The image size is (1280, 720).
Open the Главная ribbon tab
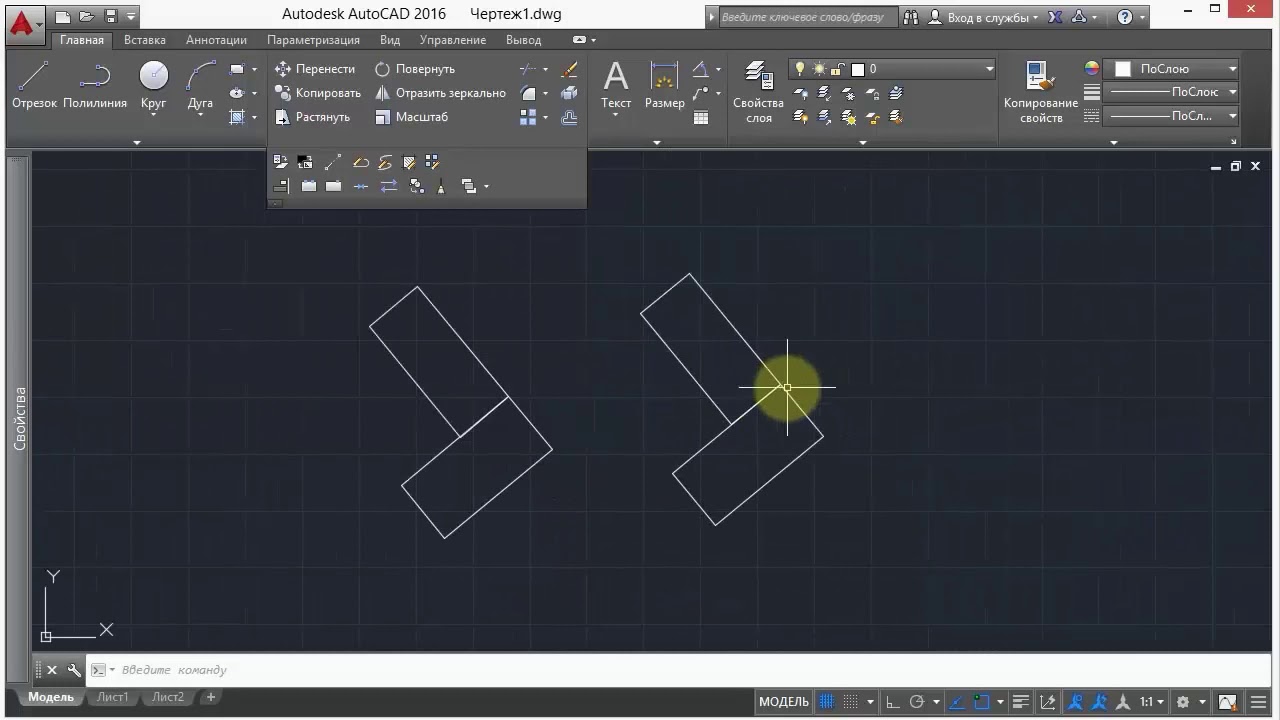[x=81, y=40]
